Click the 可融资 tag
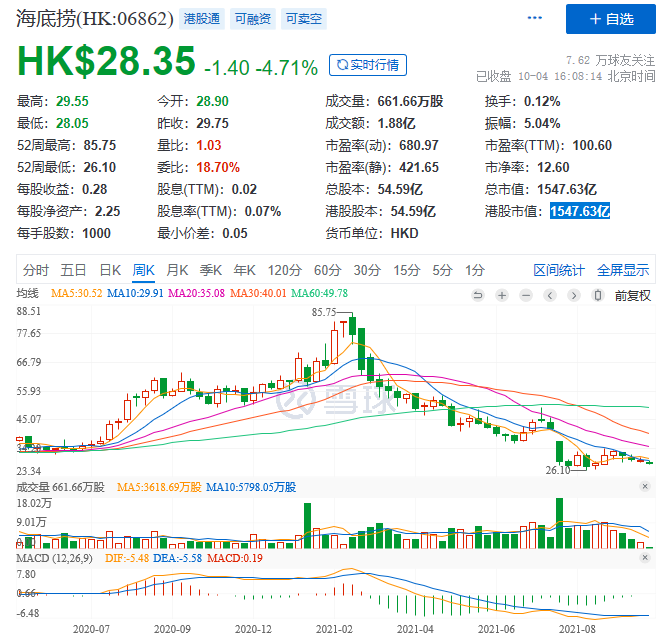 coord(252,19)
